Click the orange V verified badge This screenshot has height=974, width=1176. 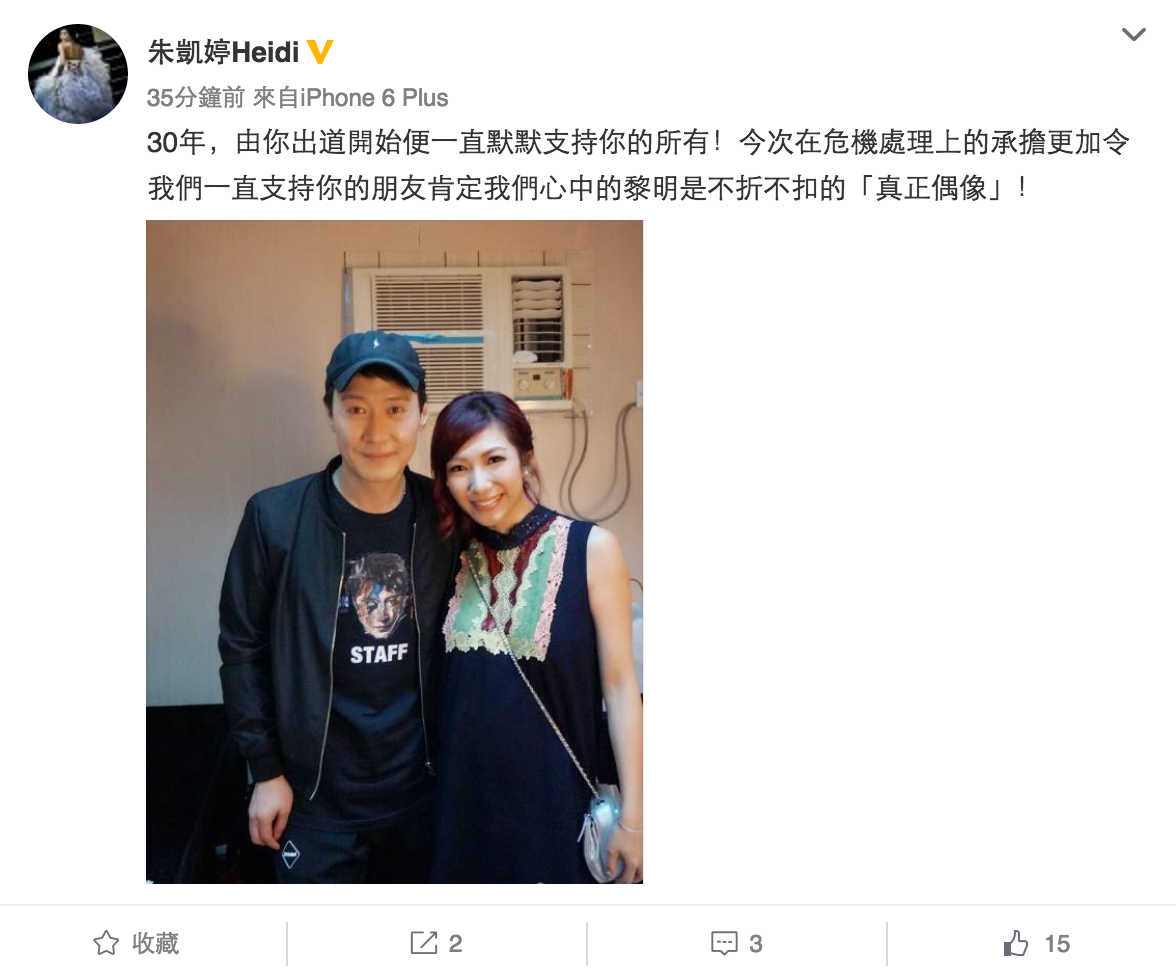click(320, 52)
